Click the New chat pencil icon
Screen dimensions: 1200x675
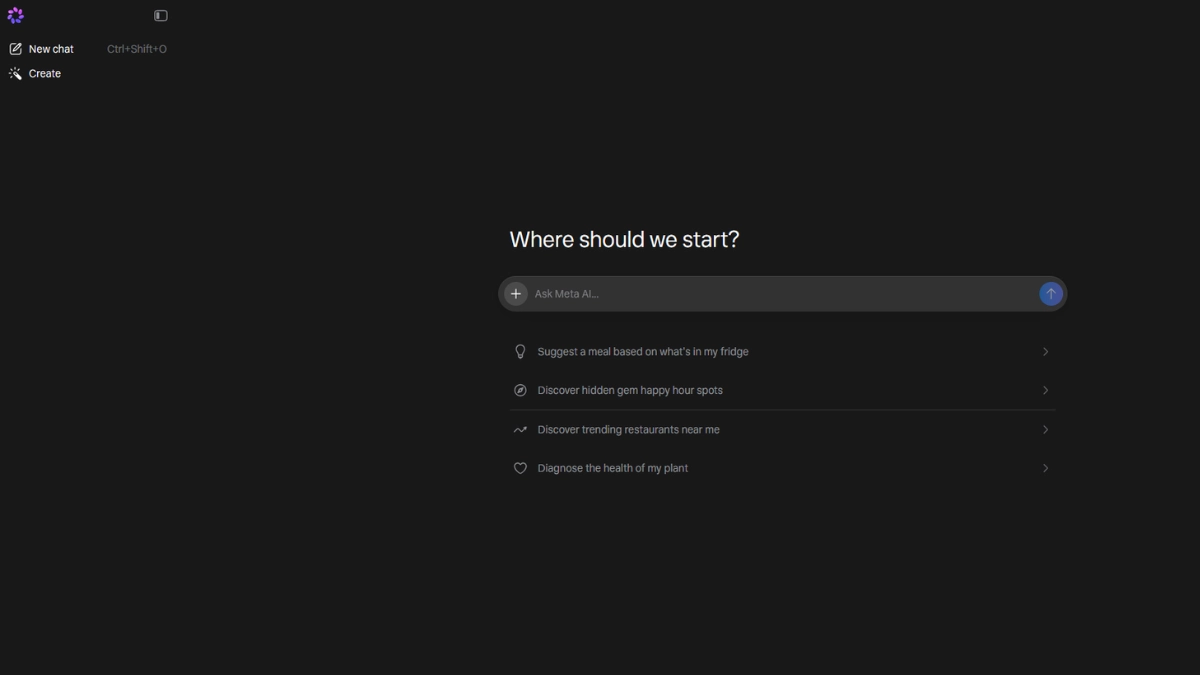click(15, 49)
